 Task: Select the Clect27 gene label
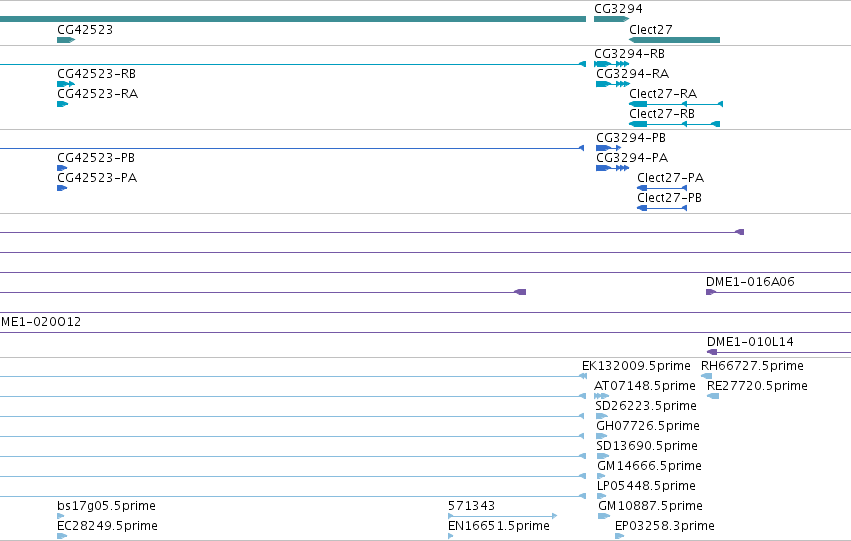(x=651, y=30)
